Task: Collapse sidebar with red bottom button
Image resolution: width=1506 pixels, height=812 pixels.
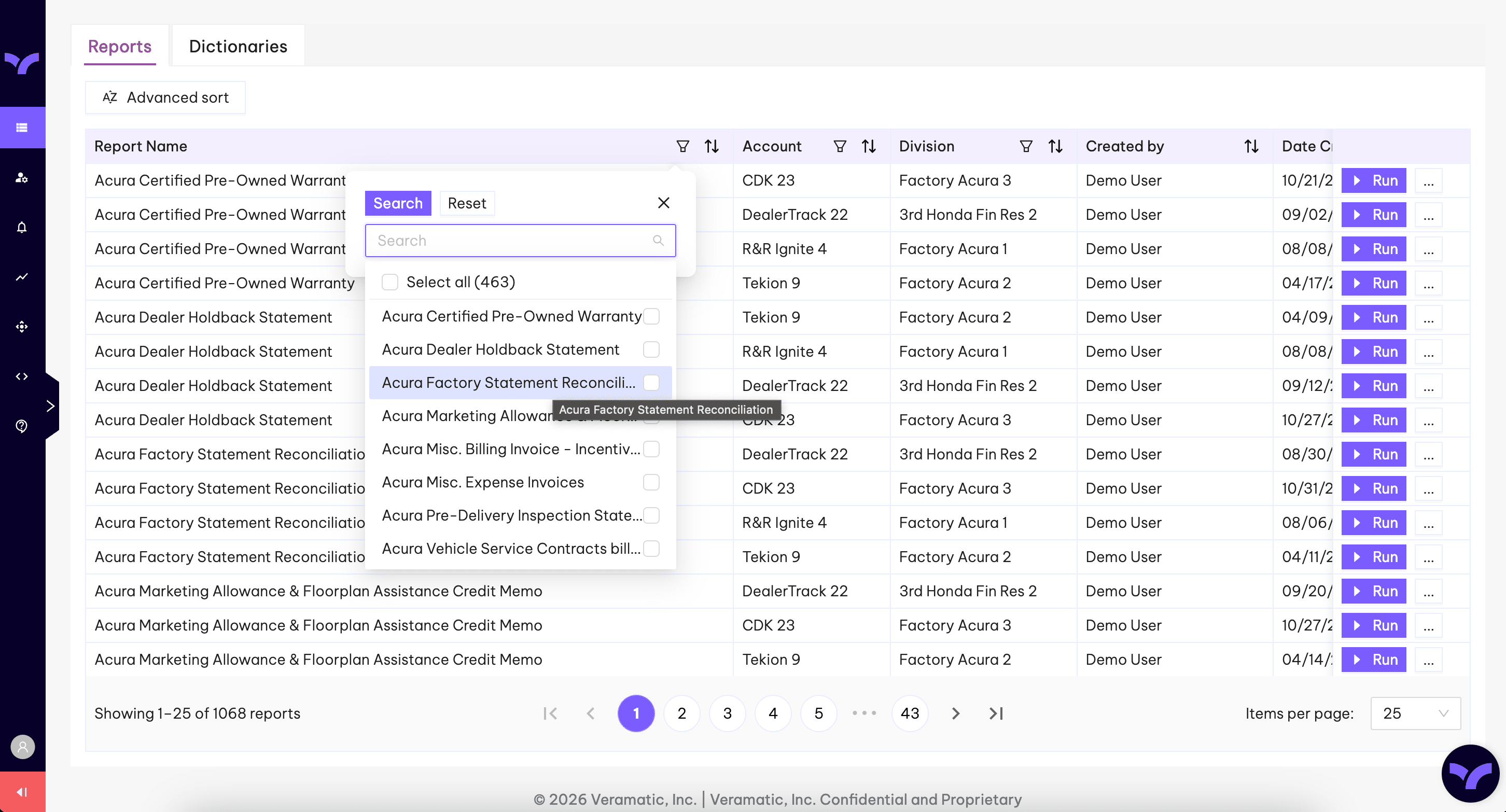Action: pyautogui.click(x=22, y=792)
